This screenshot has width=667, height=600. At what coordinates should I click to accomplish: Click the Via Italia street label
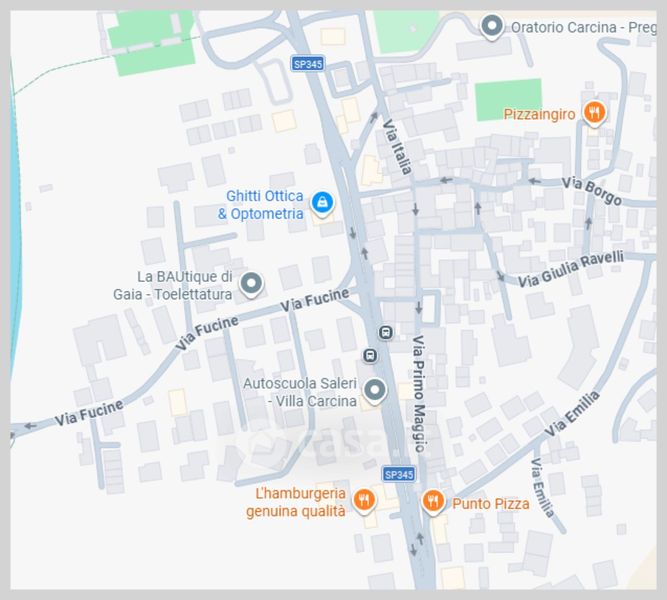(x=397, y=147)
